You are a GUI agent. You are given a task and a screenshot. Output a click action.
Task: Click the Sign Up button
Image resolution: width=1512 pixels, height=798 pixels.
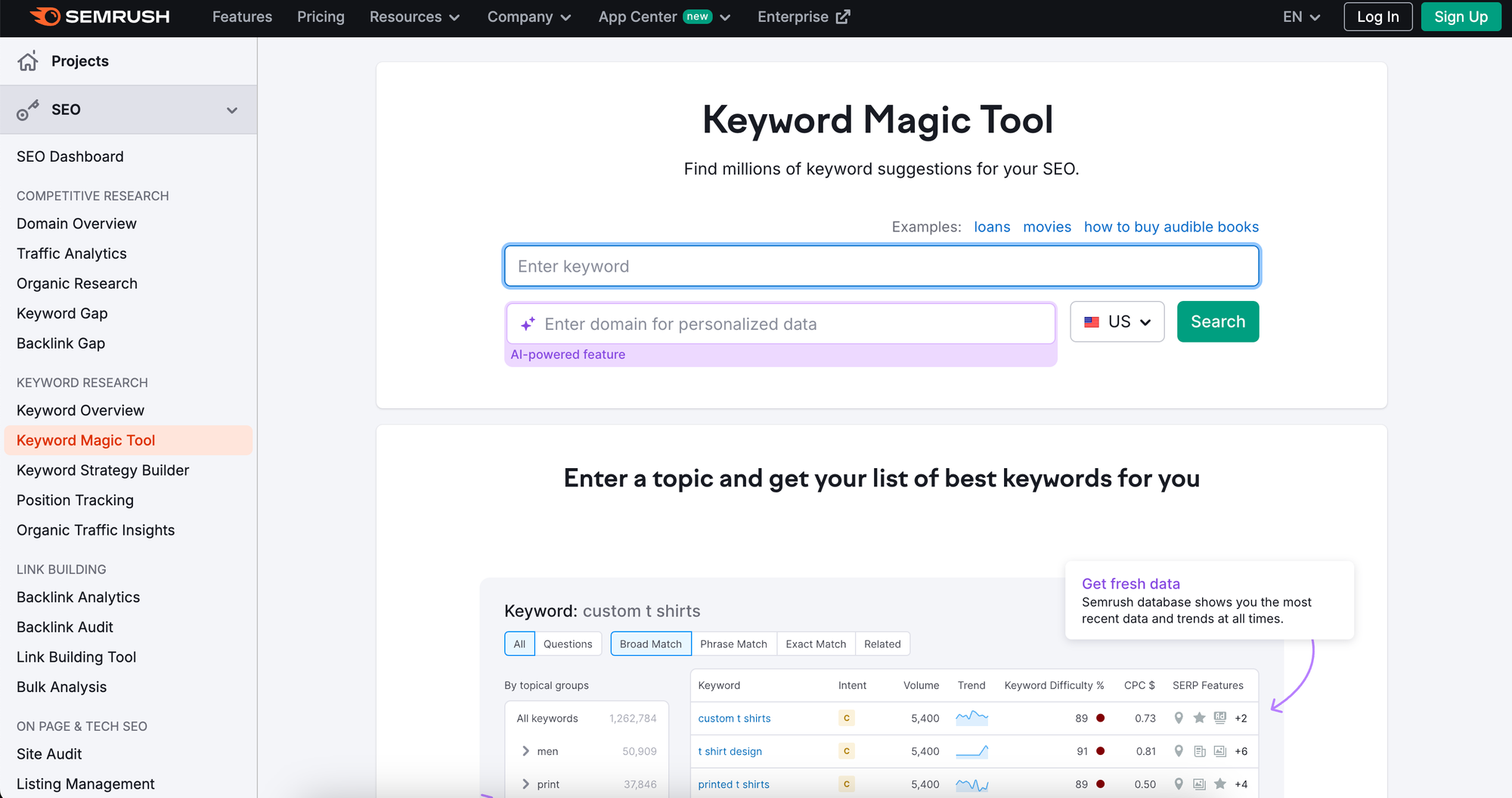click(x=1461, y=17)
